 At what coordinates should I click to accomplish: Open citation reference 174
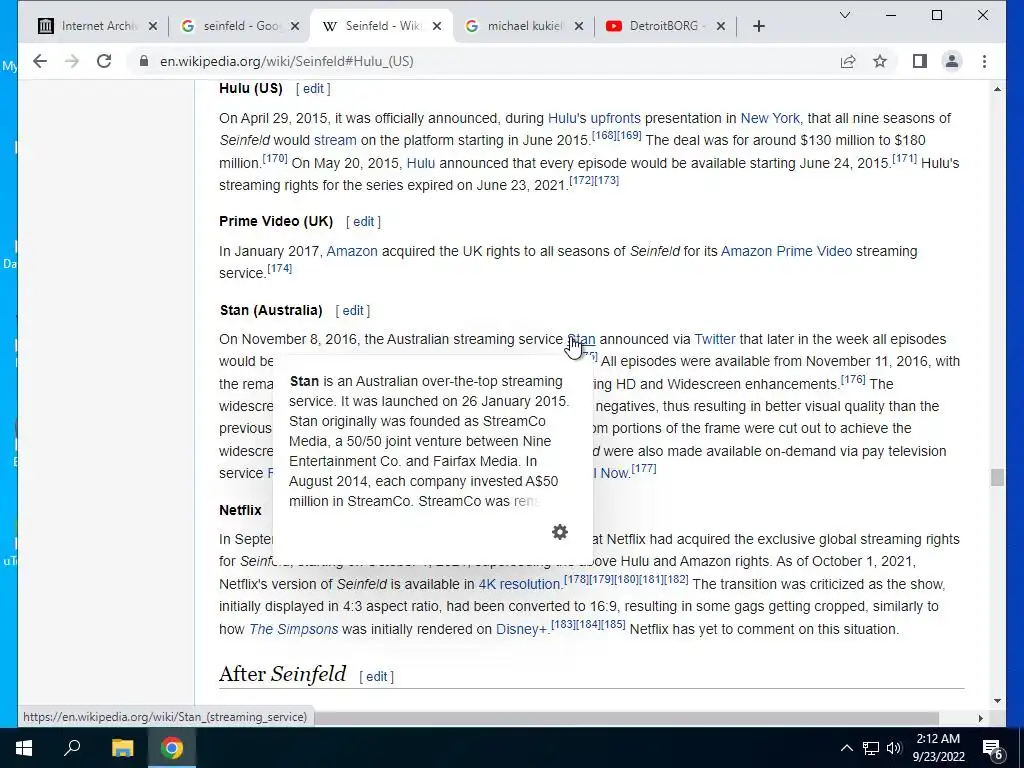280,268
